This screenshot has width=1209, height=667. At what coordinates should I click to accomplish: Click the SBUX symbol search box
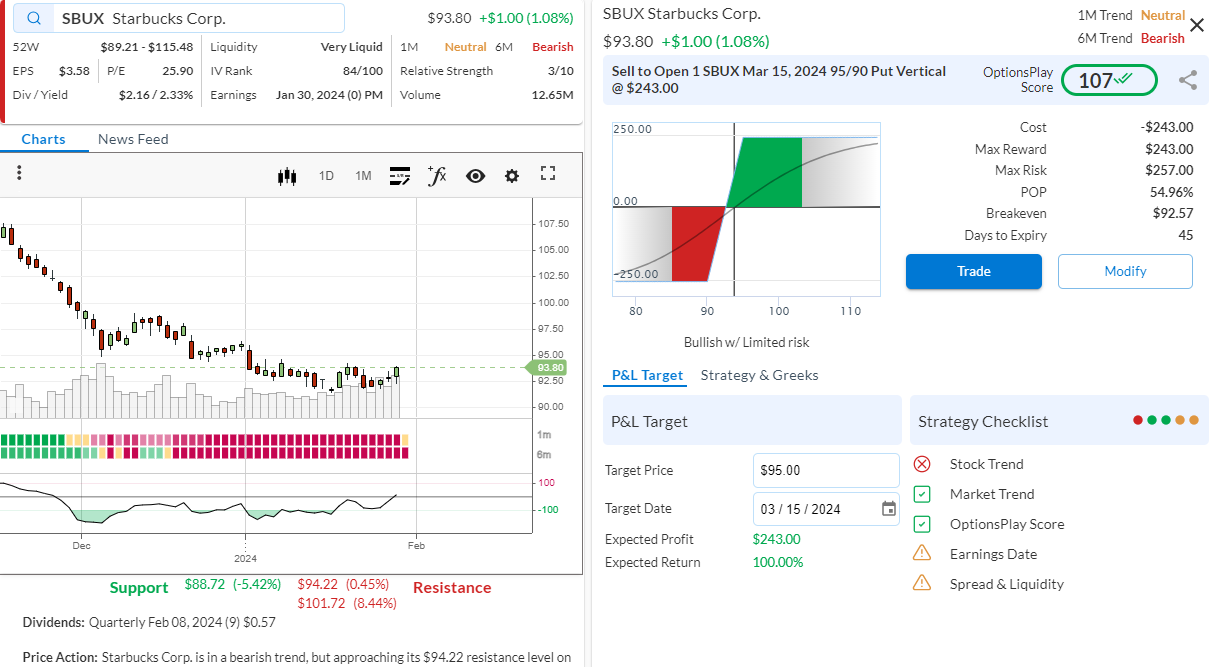click(179, 19)
